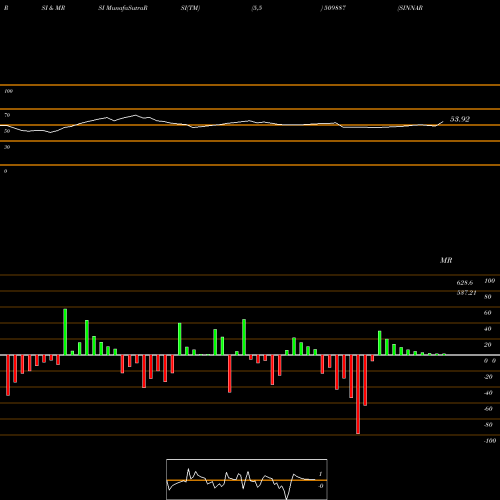The width and height of the screenshot is (500, 500).
Task: Click the RSI current value label 53.92
Action: pyautogui.click(x=460, y=119)
